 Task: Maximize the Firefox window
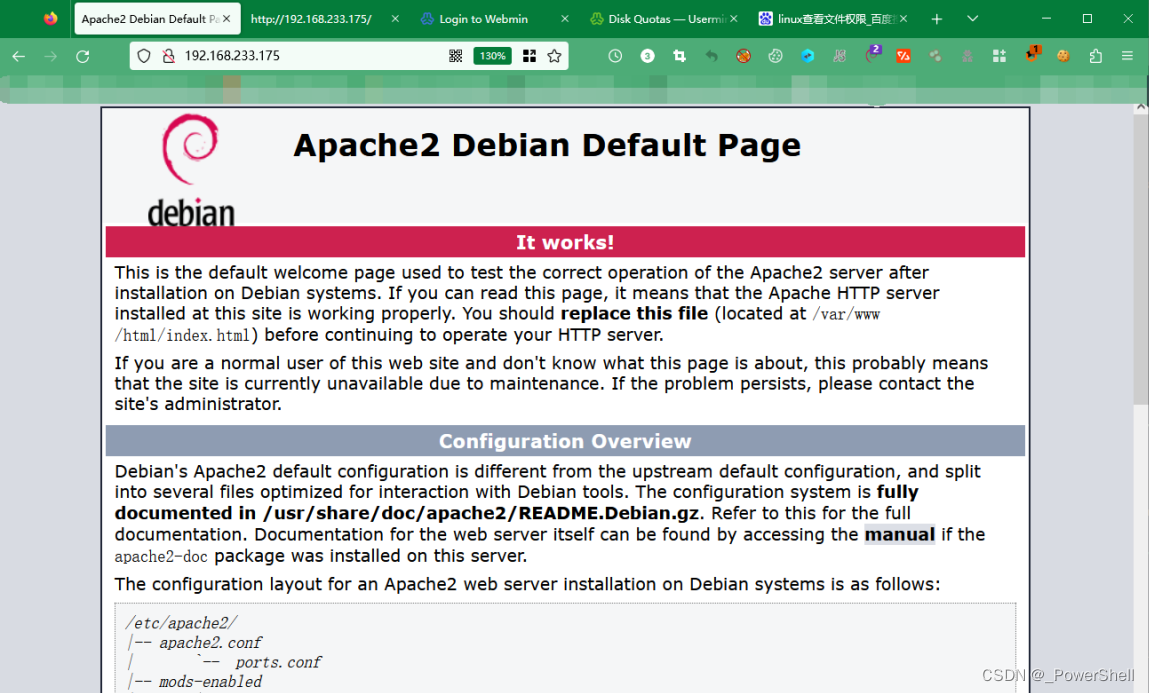(x=1087, y=19)
